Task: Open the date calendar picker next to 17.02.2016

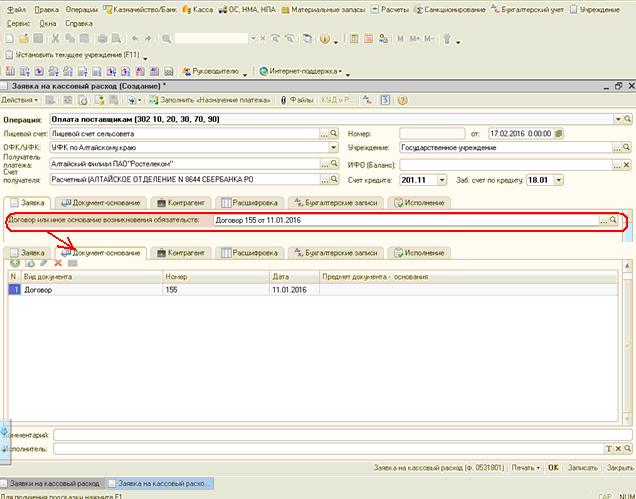Action: point(559,133)
